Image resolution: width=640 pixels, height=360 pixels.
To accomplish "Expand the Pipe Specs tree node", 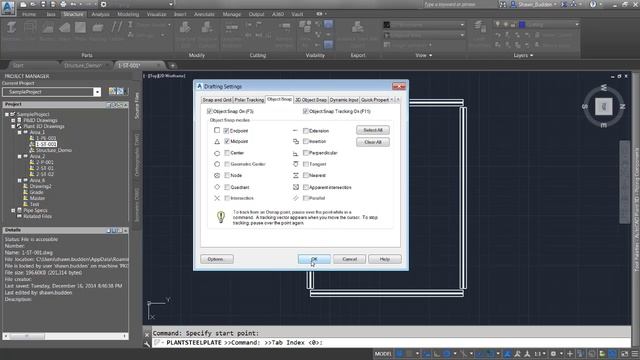I will click(x=13, y=210).
